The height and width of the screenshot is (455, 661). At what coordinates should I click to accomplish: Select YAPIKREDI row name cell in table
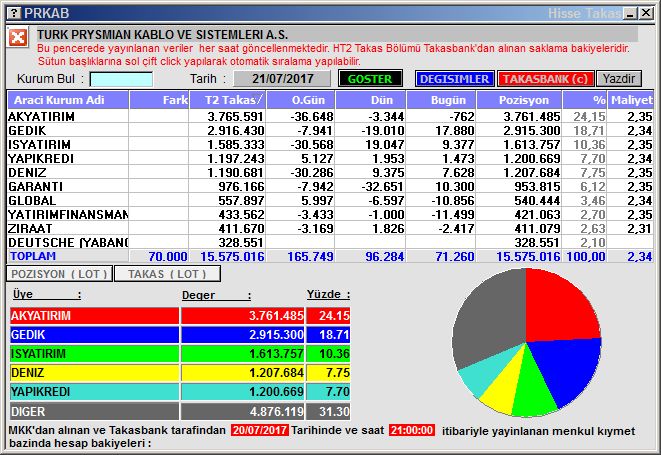pos(68,158)
